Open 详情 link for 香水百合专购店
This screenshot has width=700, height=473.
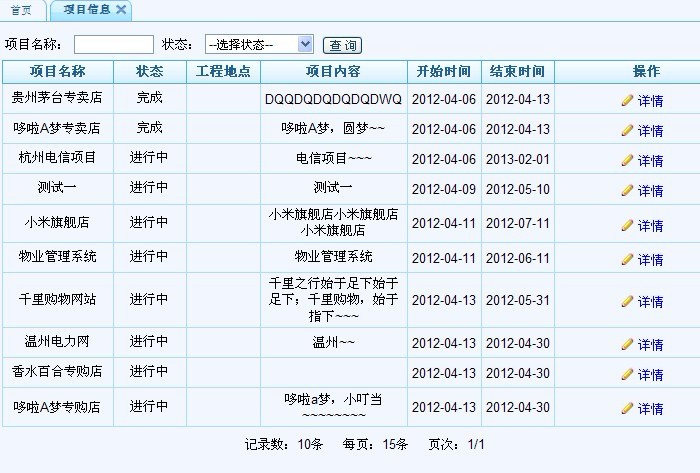[650, 375]
